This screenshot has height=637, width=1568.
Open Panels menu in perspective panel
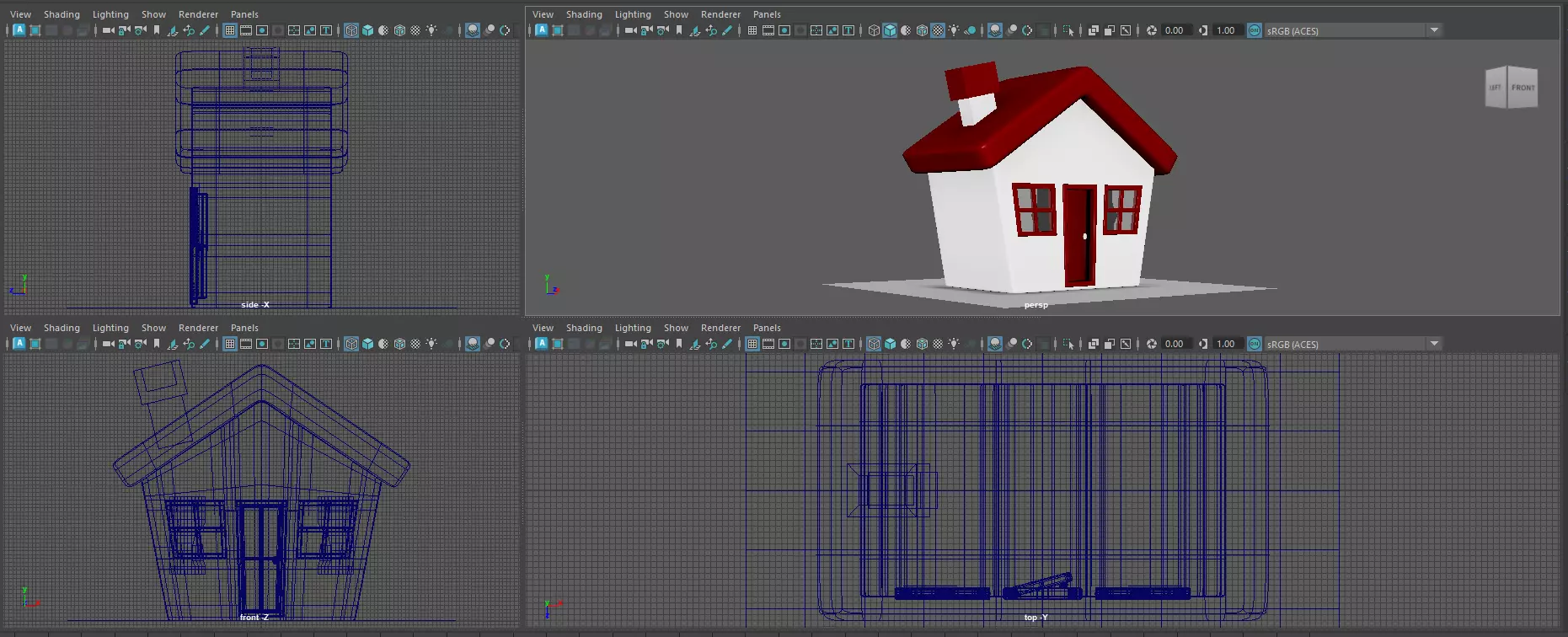[767, 14]
